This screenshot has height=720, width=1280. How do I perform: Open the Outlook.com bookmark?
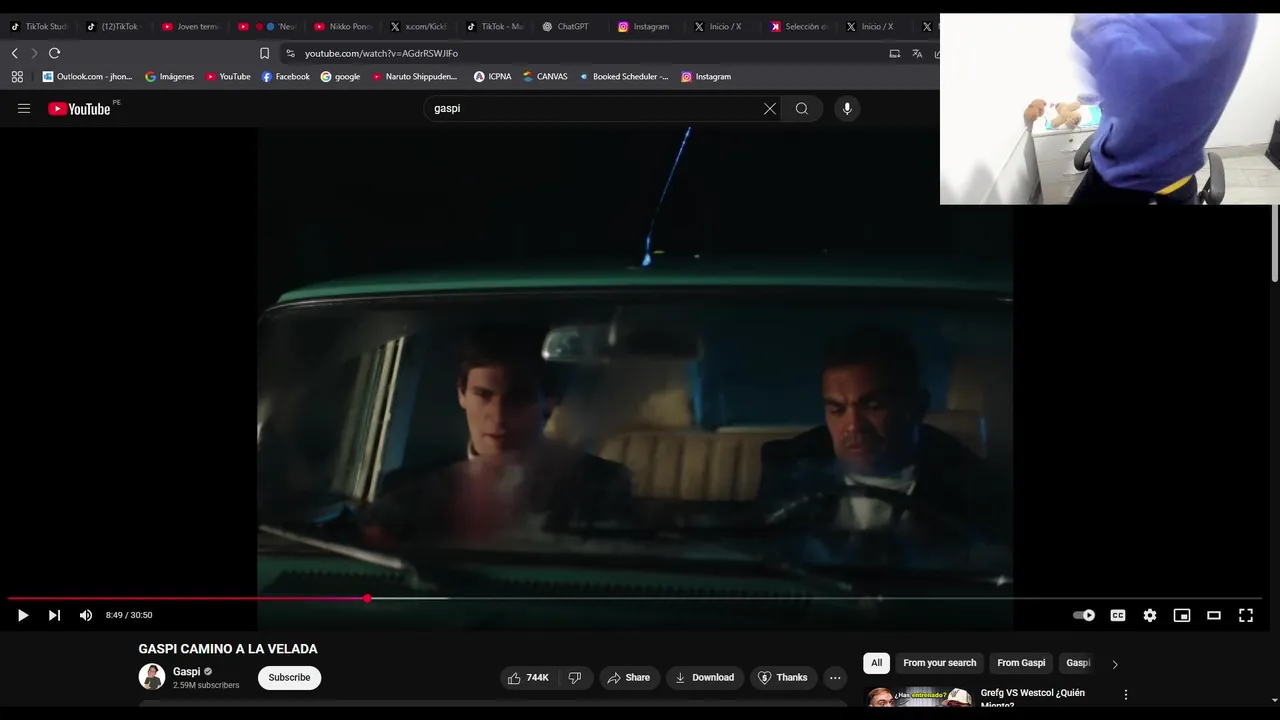coord(87,76)
